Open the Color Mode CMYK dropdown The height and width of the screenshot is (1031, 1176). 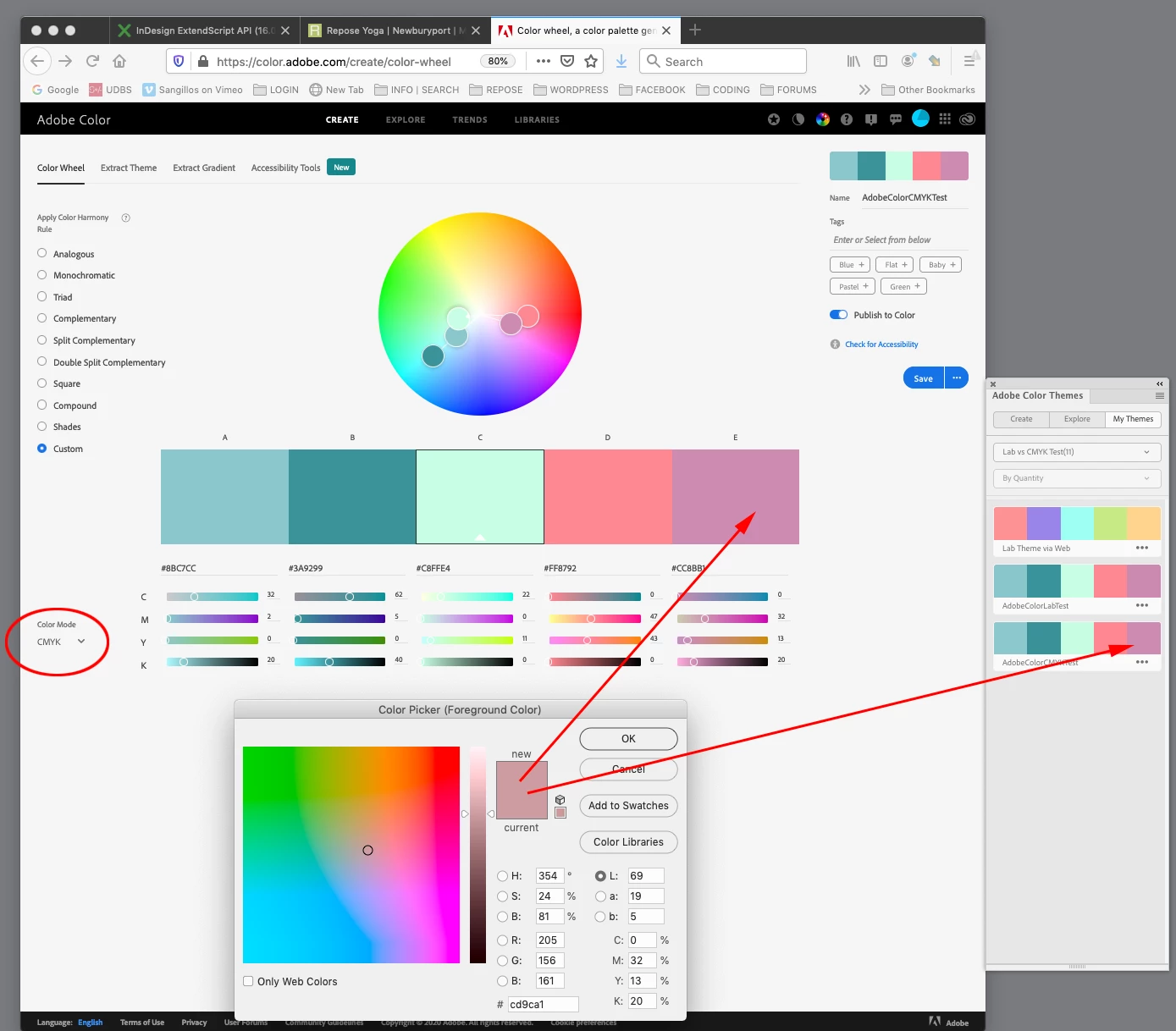tap(62, 642)
